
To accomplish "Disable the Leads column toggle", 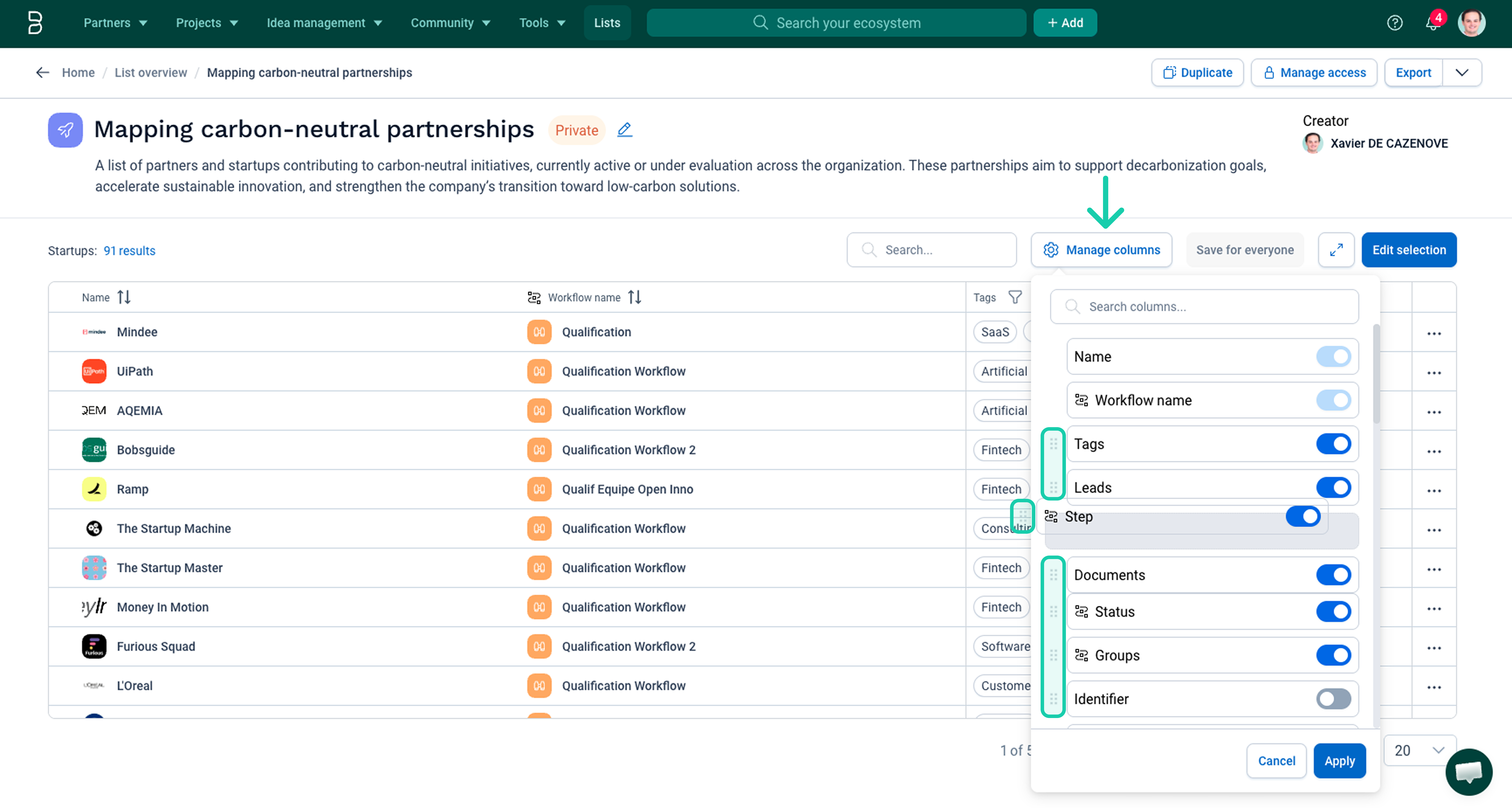I will point(1333,487).
